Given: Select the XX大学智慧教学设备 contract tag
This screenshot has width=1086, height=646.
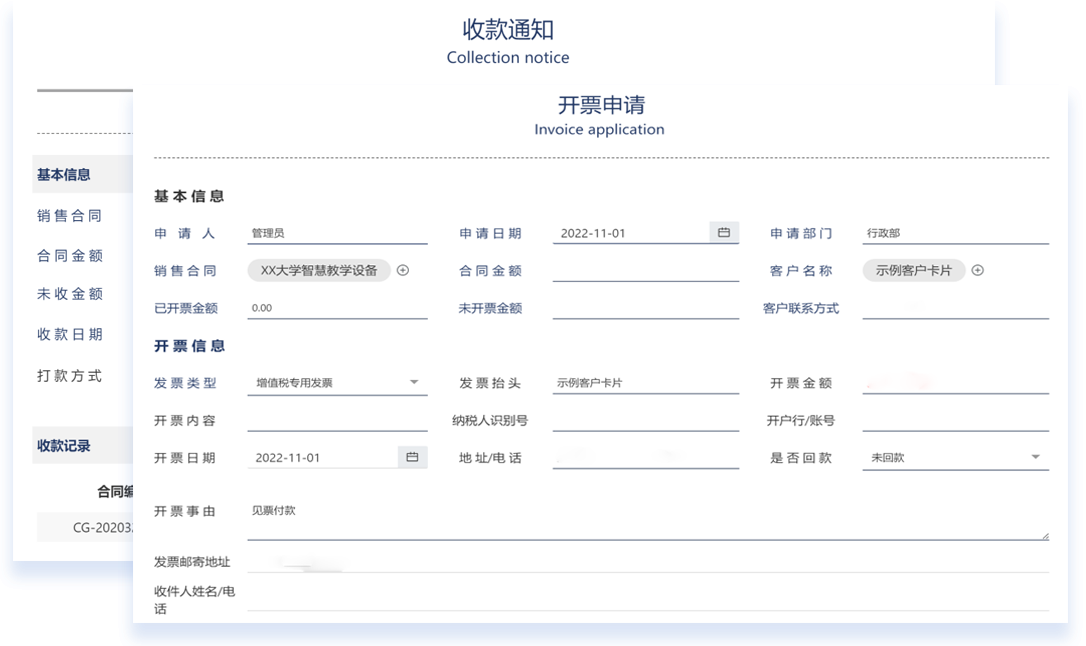Looking at the screenshot, I should tap(319, 270).
